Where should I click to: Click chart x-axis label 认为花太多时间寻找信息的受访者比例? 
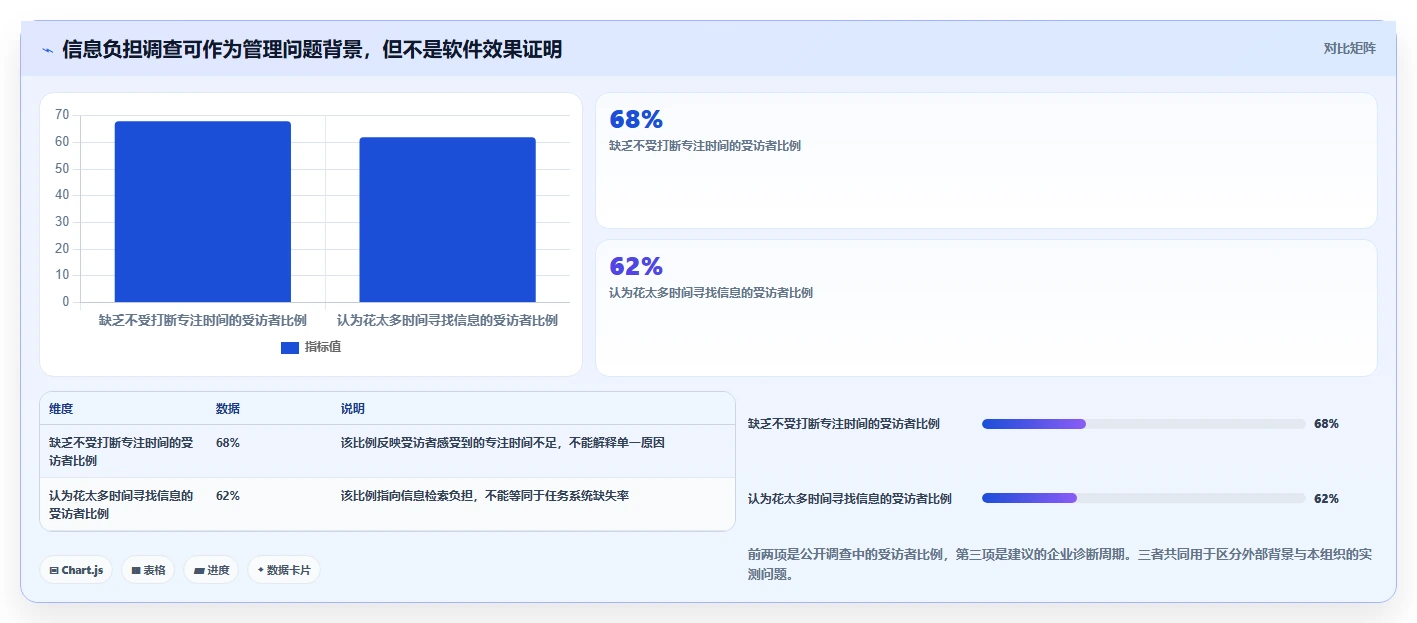click(x=448, y=321)
